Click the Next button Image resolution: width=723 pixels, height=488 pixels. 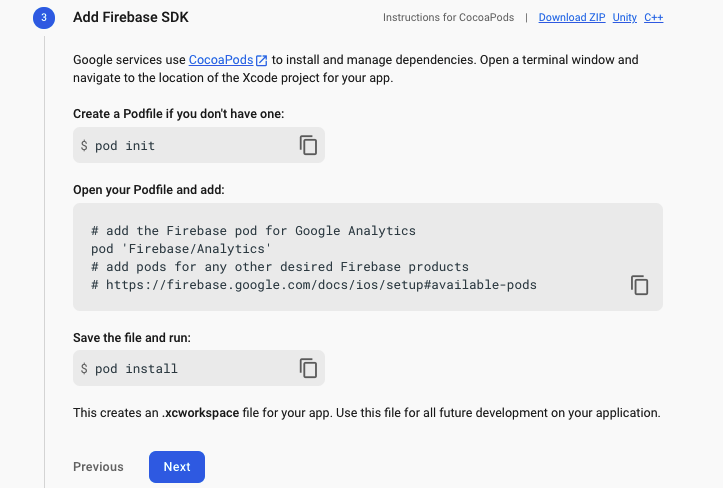[177, 467]
